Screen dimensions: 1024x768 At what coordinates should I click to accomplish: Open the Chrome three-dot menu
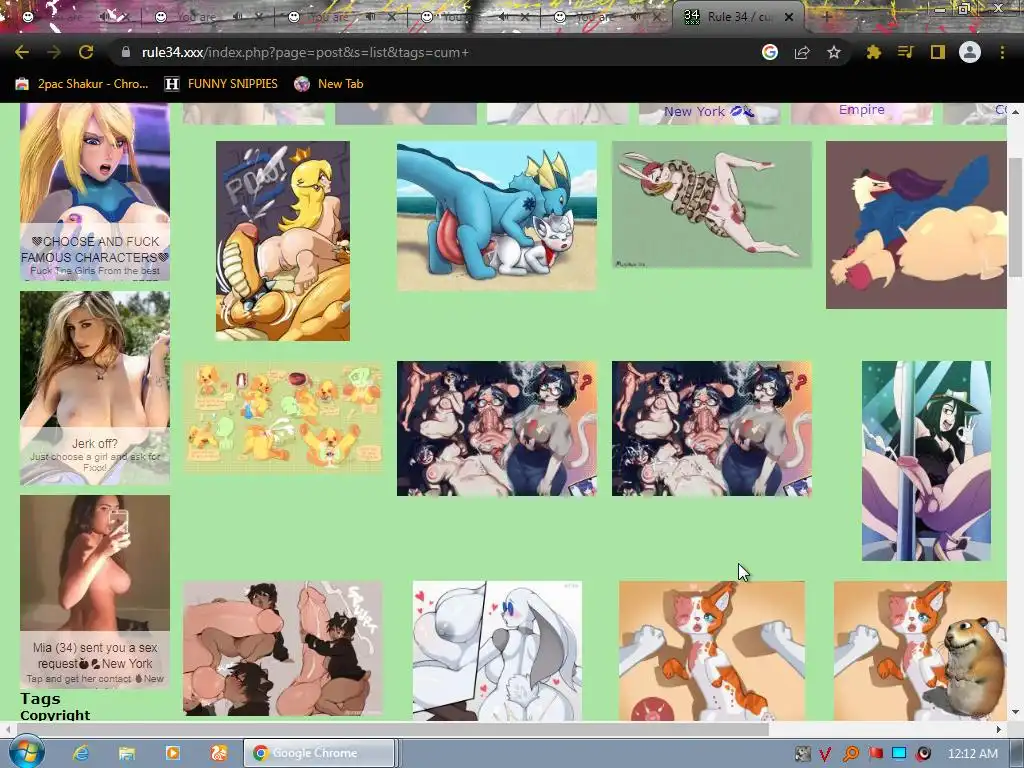pyautogui.click(x=1002, y=52)
